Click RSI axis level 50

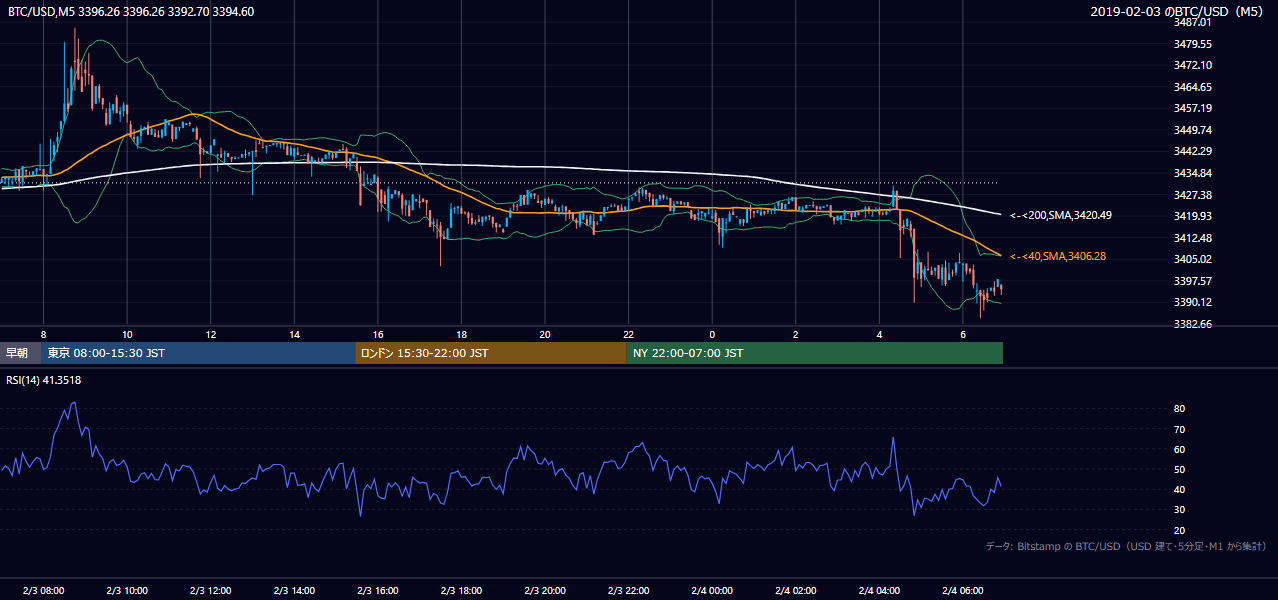click(1179, 469)
